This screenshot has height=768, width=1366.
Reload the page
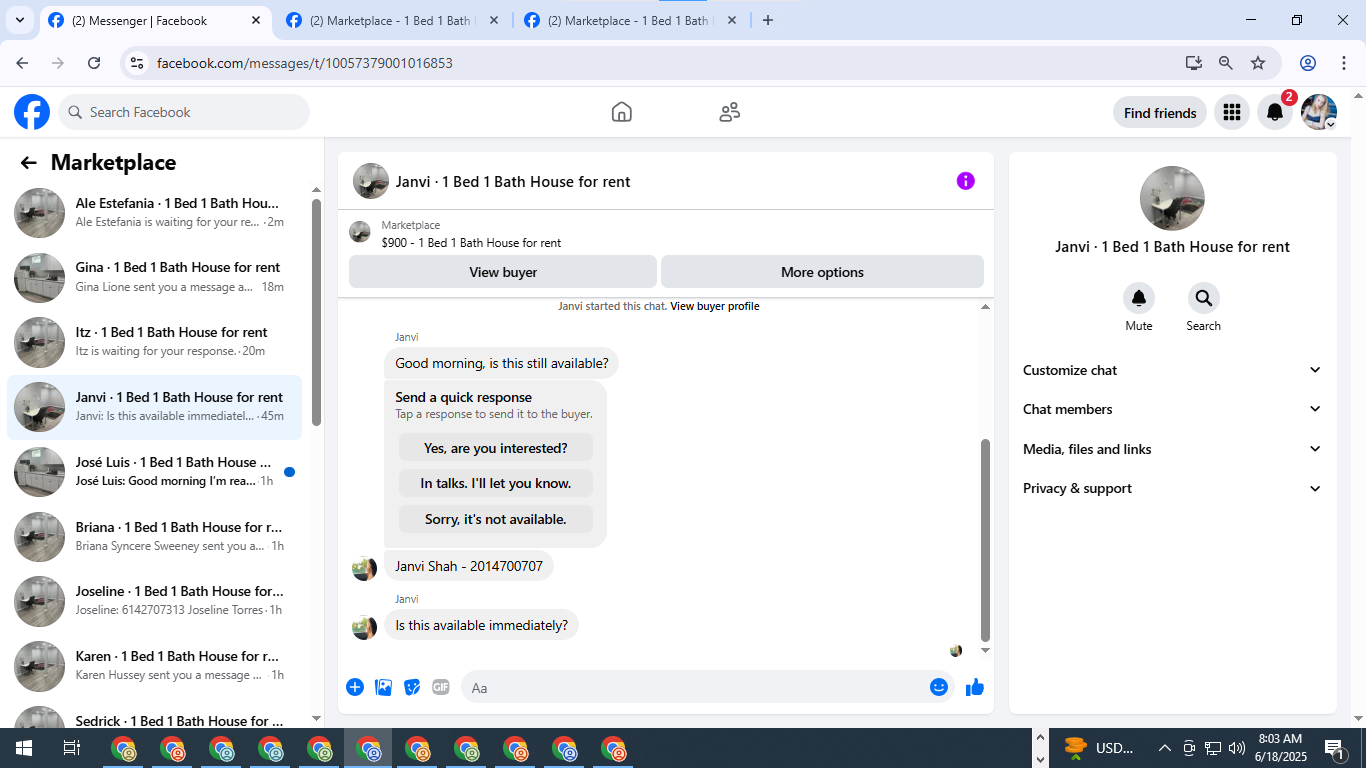click(94, 63)
